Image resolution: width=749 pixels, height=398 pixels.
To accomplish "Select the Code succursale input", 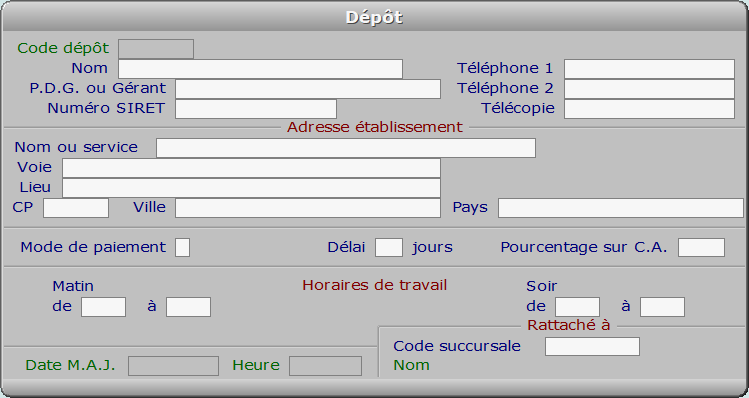I will click(x=592, y=346).
